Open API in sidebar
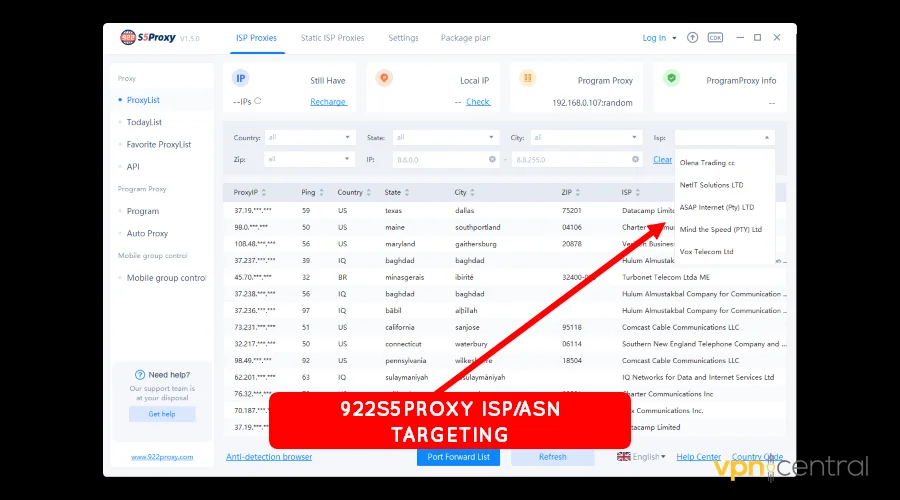 133,167
